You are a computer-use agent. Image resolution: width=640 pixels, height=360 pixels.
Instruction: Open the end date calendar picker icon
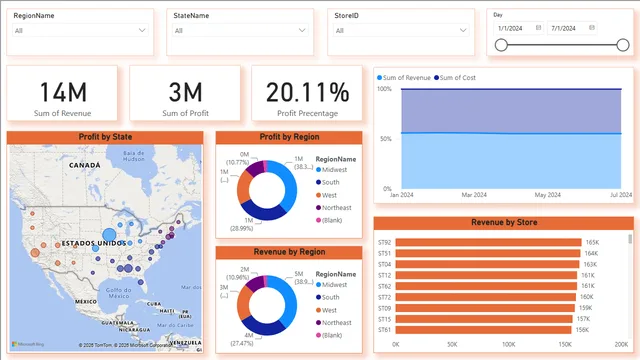pyautogui.click(x=592, y=28)
